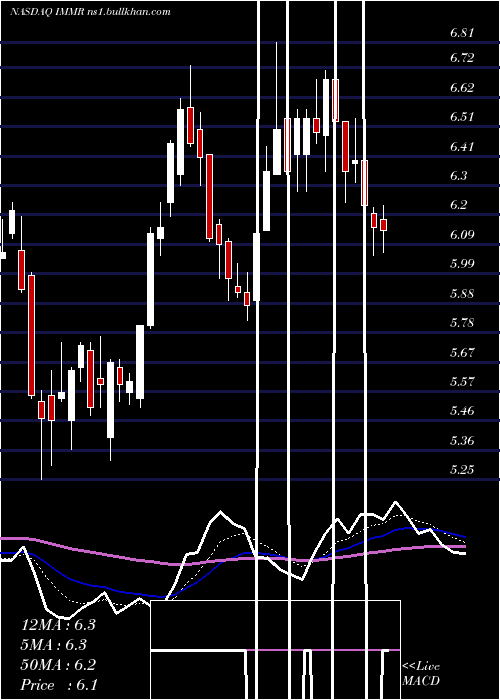
Task: Click the 6.2 price axis label
Action: pos(458,205)
